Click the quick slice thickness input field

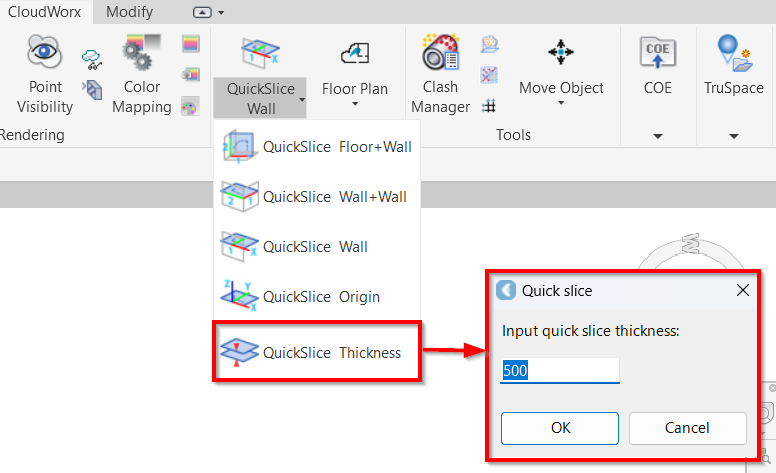click(x=560, y=371)
